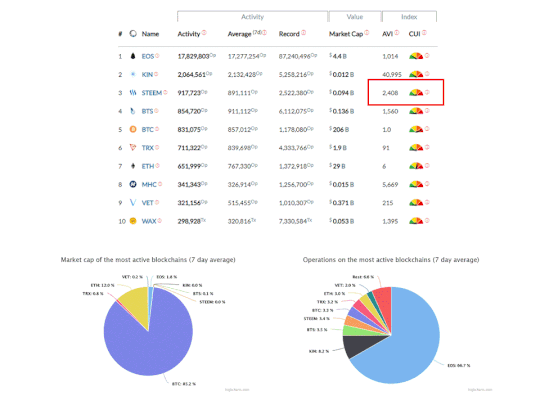
Task: Click the STEEM coin logo icon
Action: click(x=133, y=93)
